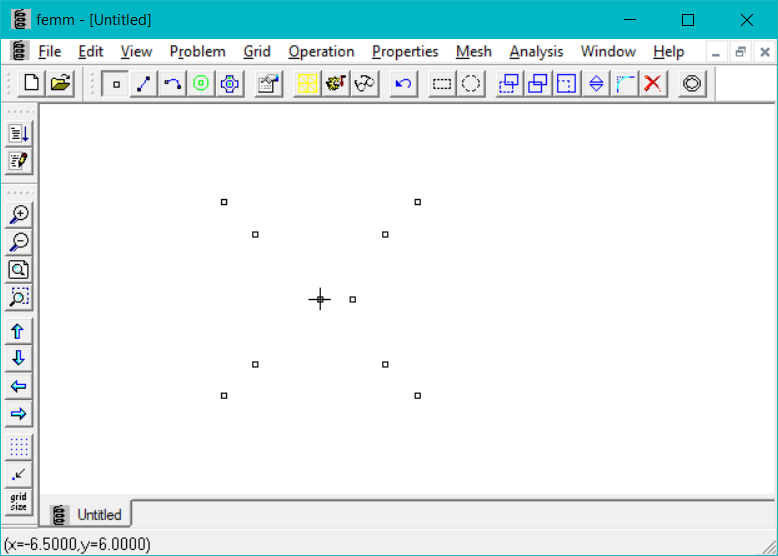Screen dimensions: 778x556
Task: Select the operate on segments tool
Action: coord(144,83)
